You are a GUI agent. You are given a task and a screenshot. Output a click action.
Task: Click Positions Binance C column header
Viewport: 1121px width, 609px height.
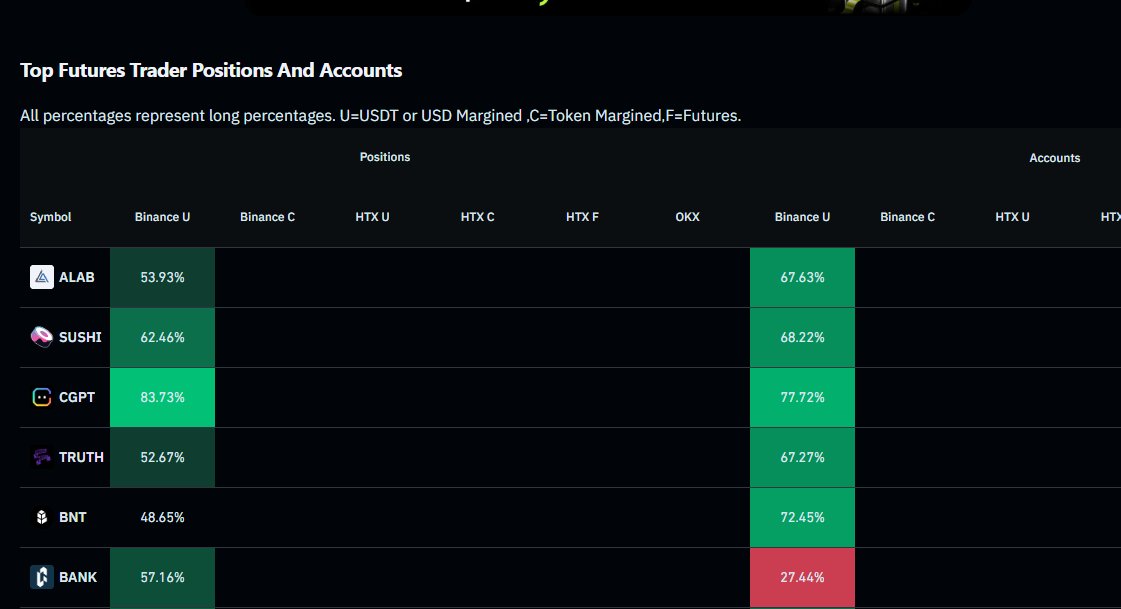pyautogui.click(x=267, y=217)
